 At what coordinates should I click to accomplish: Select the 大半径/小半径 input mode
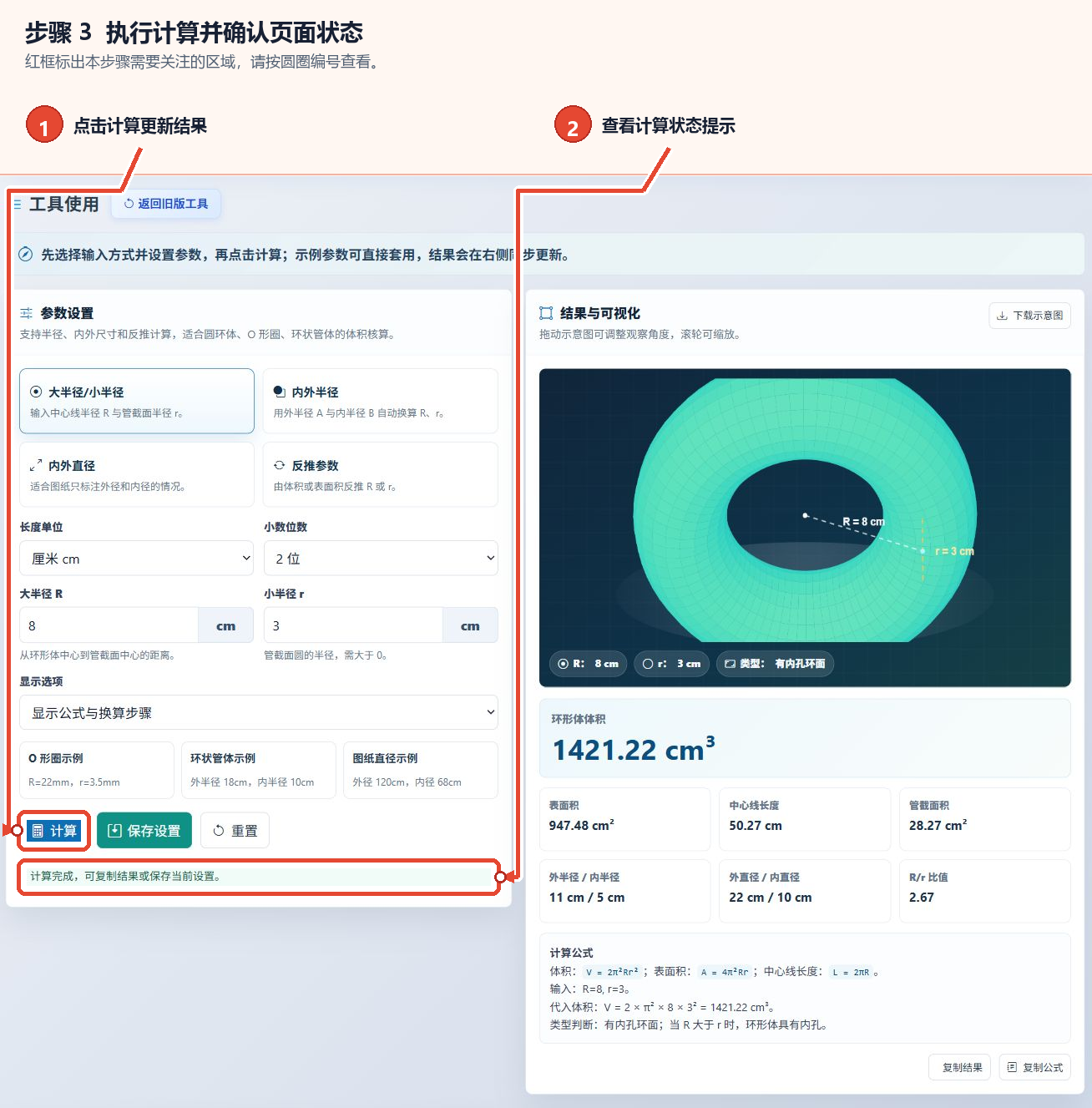[137, 401]
